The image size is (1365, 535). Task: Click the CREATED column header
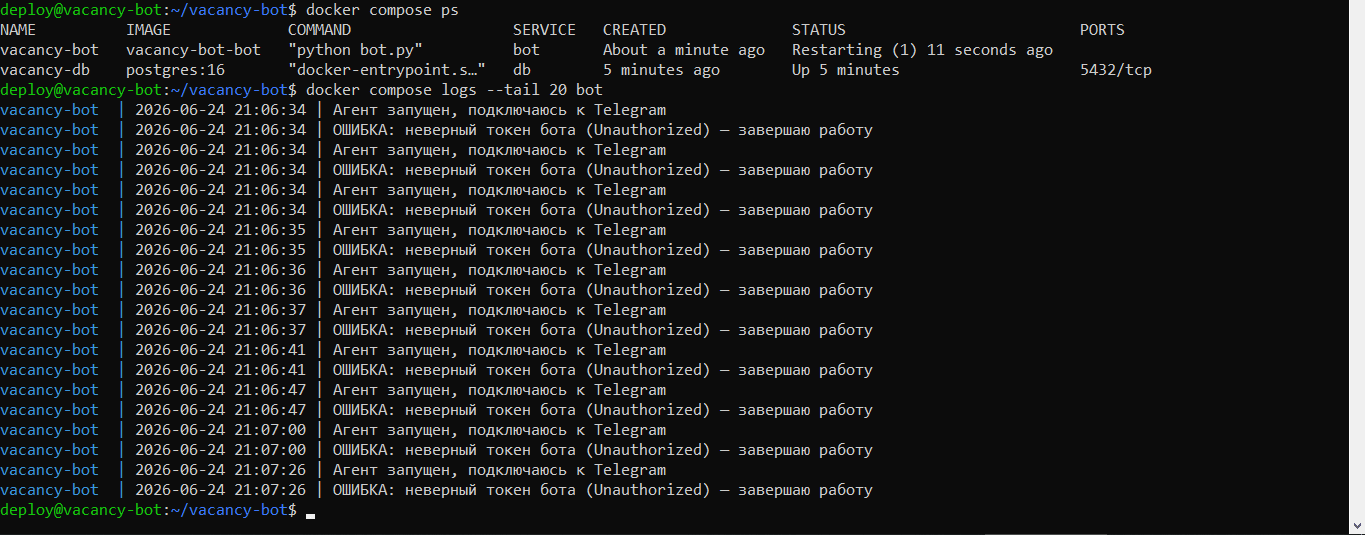click(634, 30)
